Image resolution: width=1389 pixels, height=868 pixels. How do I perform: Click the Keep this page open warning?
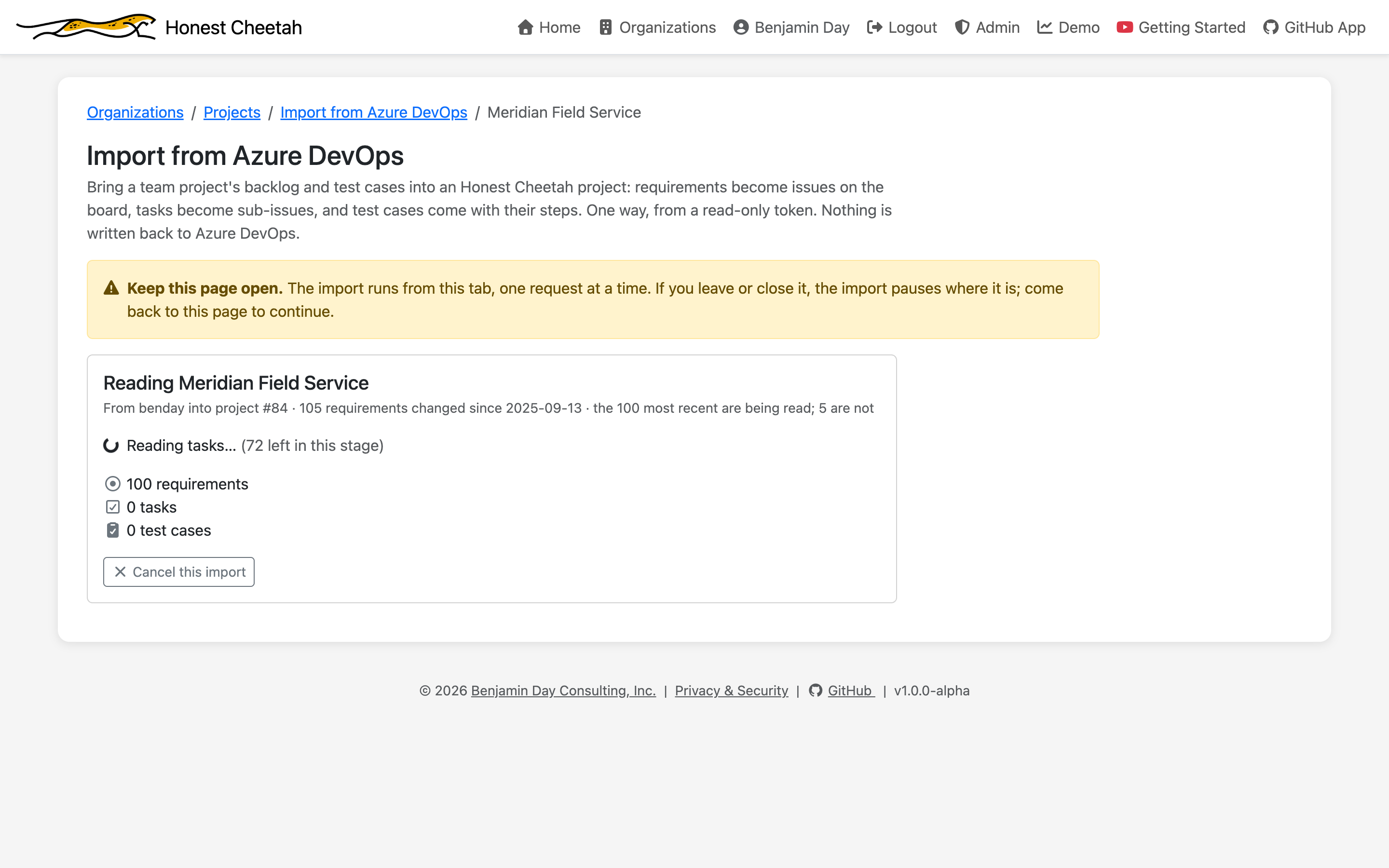[593, 299]
